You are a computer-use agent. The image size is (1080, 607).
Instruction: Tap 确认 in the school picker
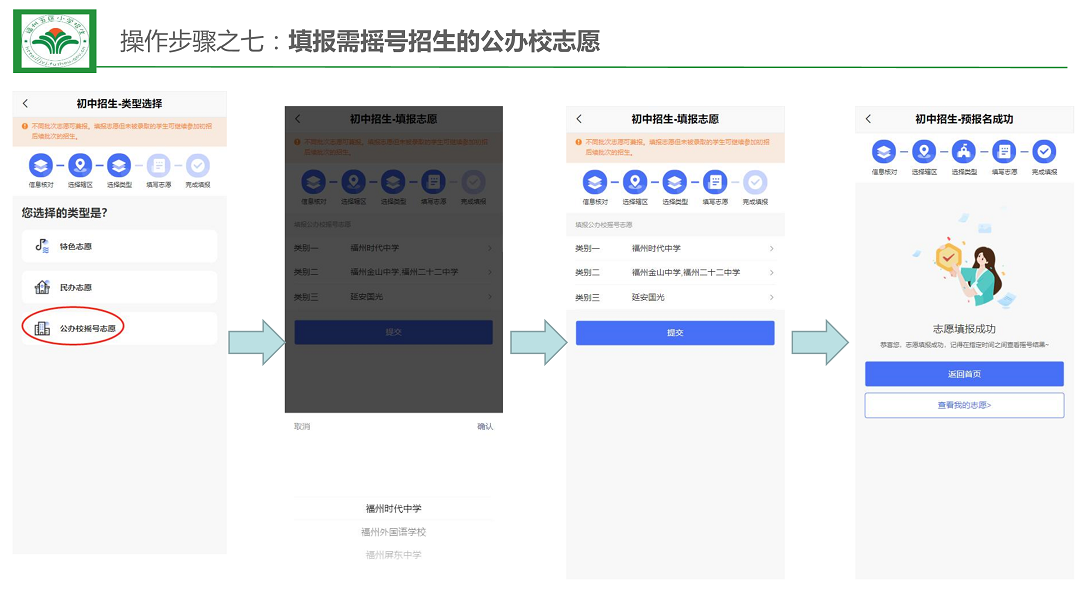485,426
